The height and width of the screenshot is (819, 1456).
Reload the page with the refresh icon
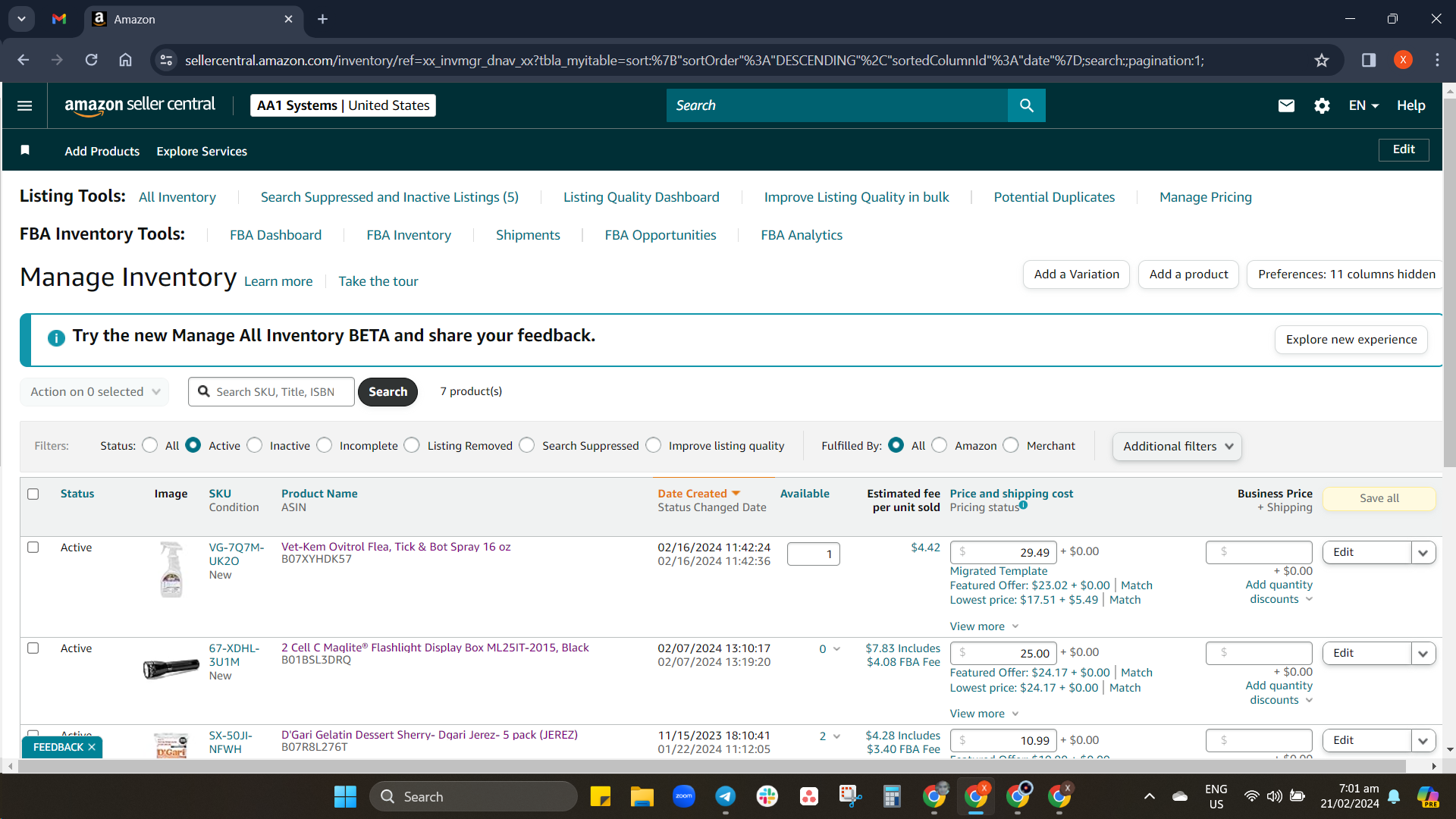tap(91, 60)
